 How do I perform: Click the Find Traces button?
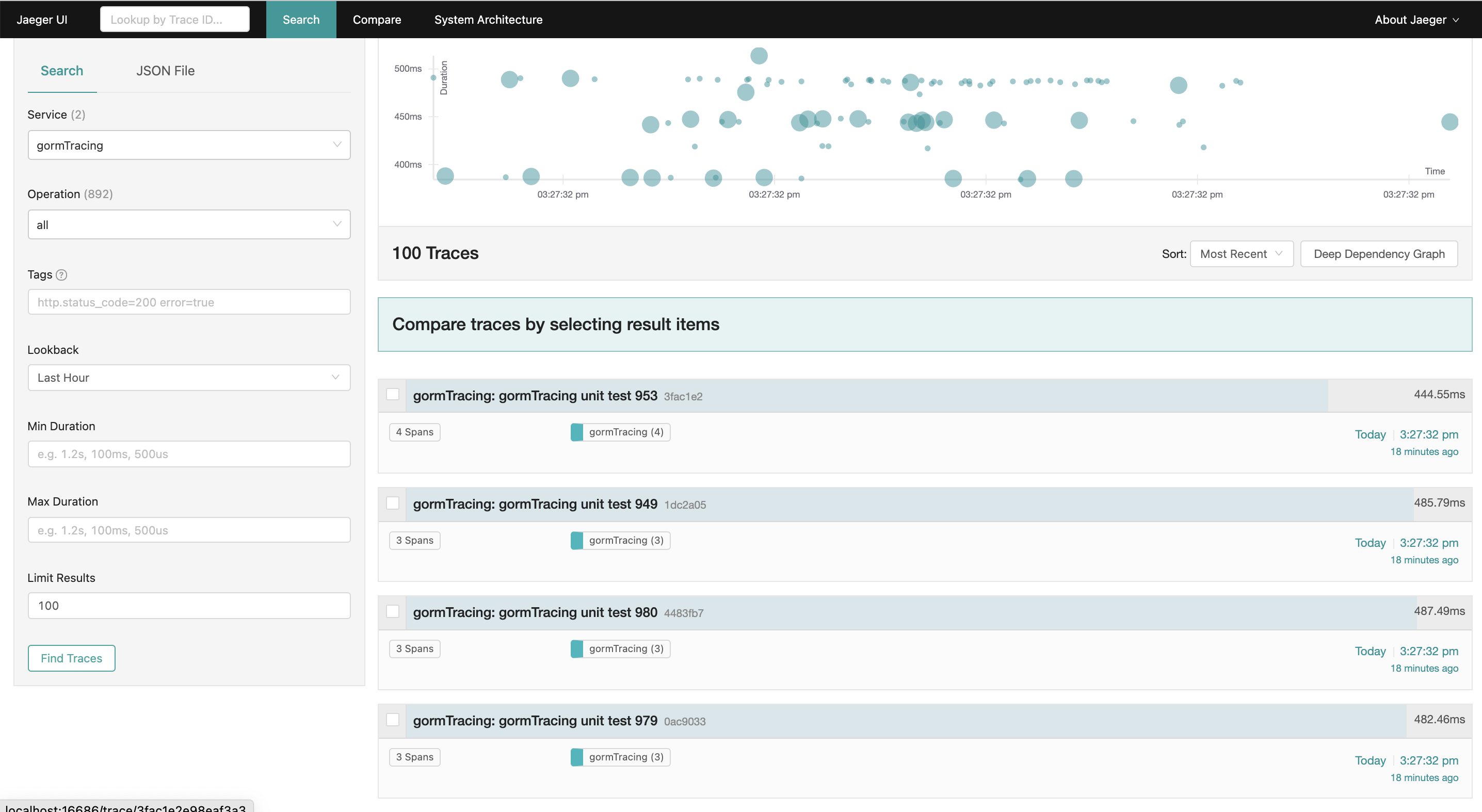coord(71,657)
